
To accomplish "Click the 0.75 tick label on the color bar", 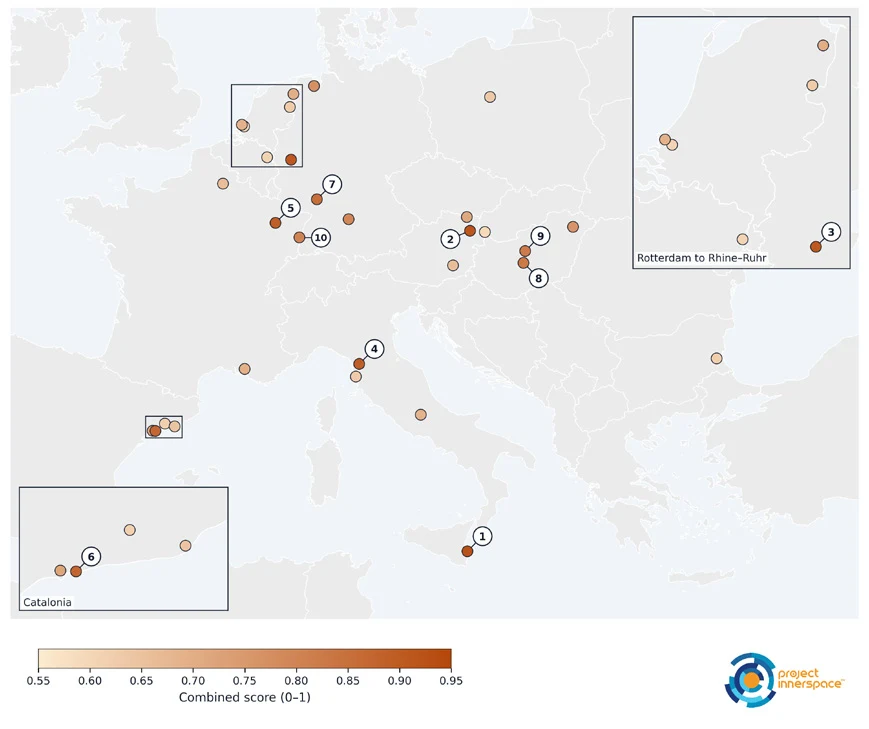I will [244, 680].
